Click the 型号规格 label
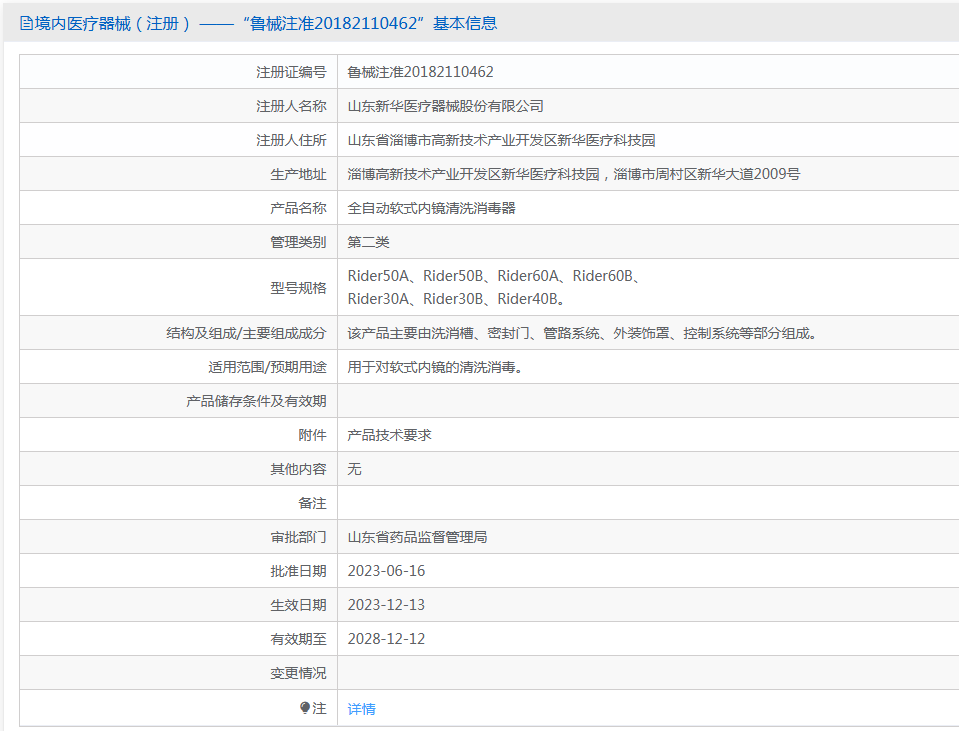This screenshot has height=731, width=959. pos(298,288)
